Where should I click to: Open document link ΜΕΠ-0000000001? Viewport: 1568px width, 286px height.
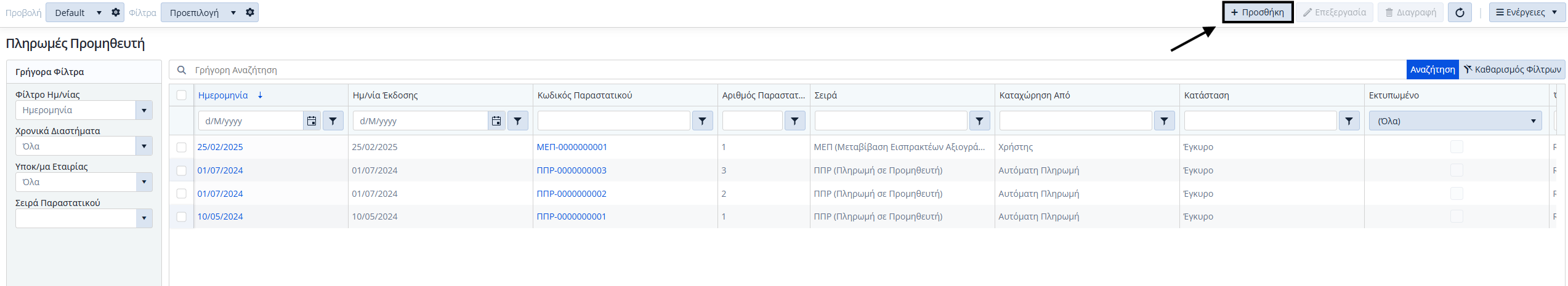pyautogui.click(x=572, y=147)
